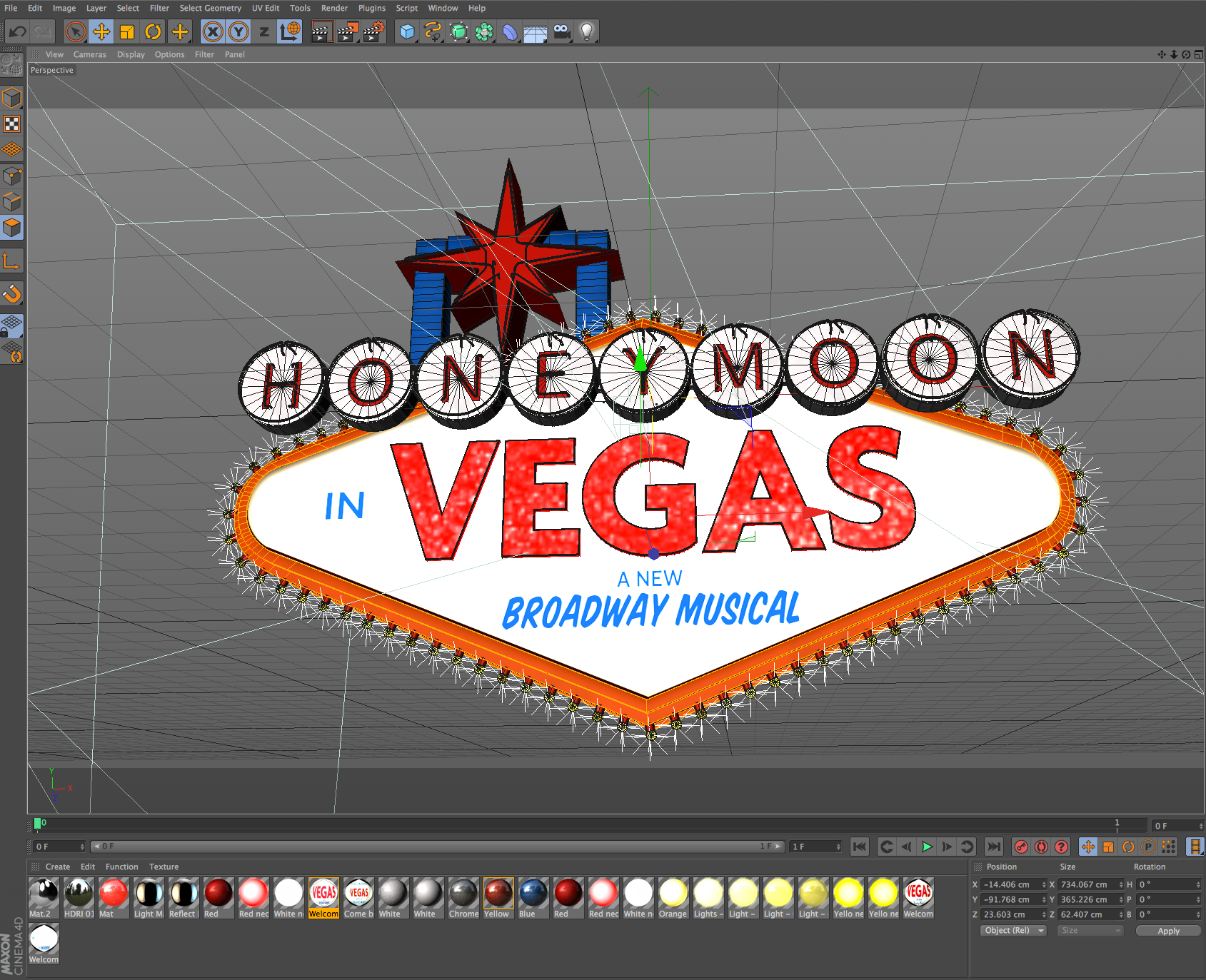Toggle the Z-axis lock
This screenshot has height=980, width=1206.
tap(264, 31)
